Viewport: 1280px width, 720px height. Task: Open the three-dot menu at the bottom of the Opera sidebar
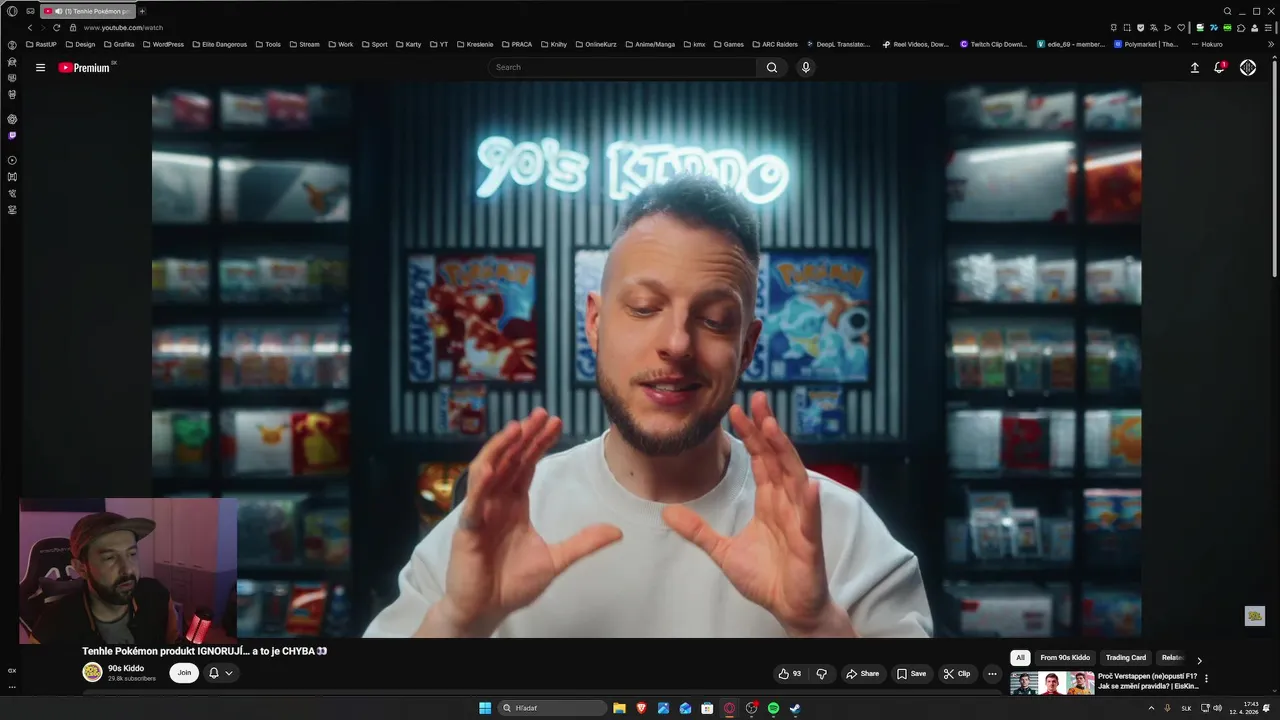click(12, 687)
